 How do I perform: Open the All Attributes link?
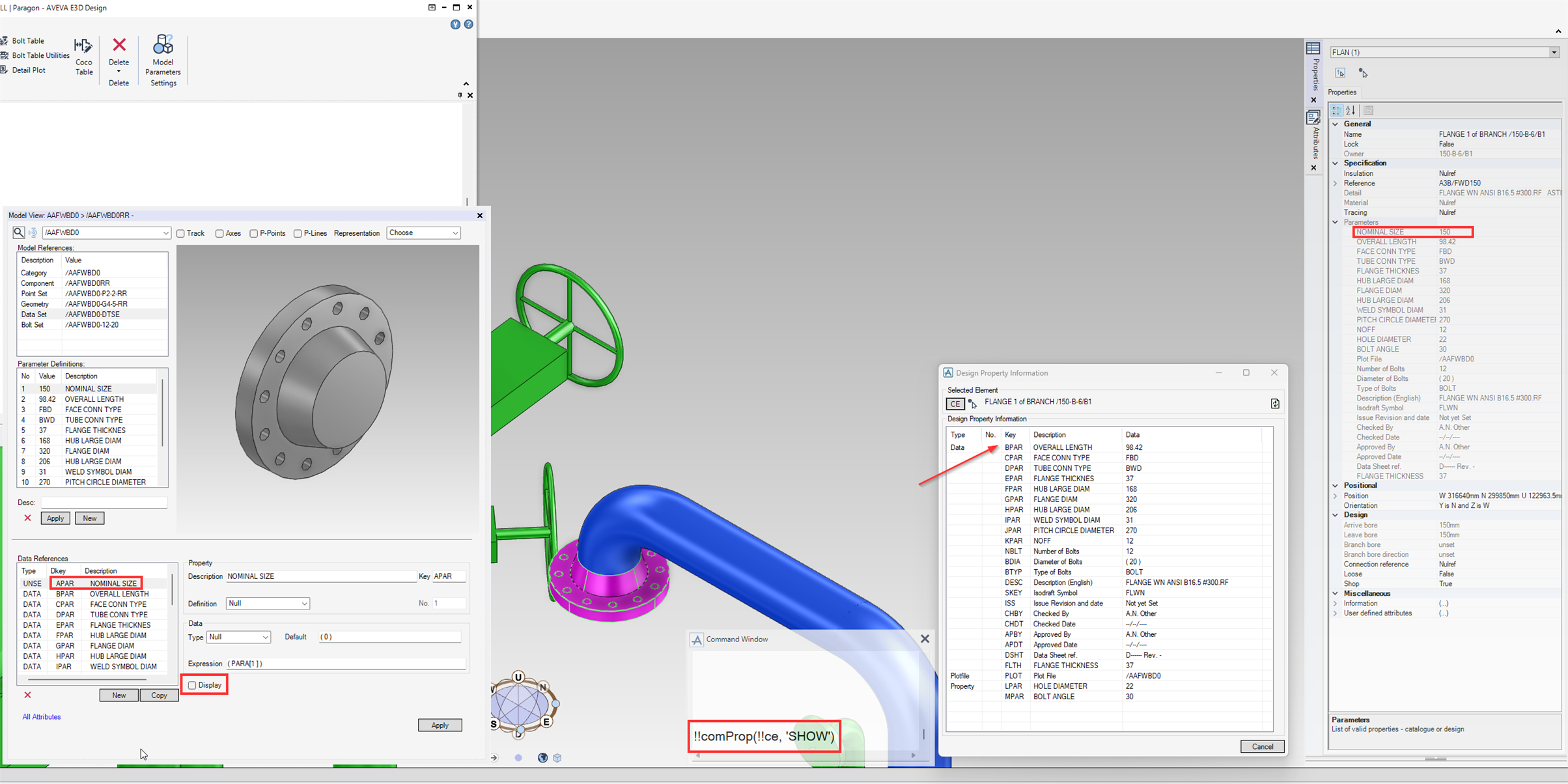(x=42, y=717)
